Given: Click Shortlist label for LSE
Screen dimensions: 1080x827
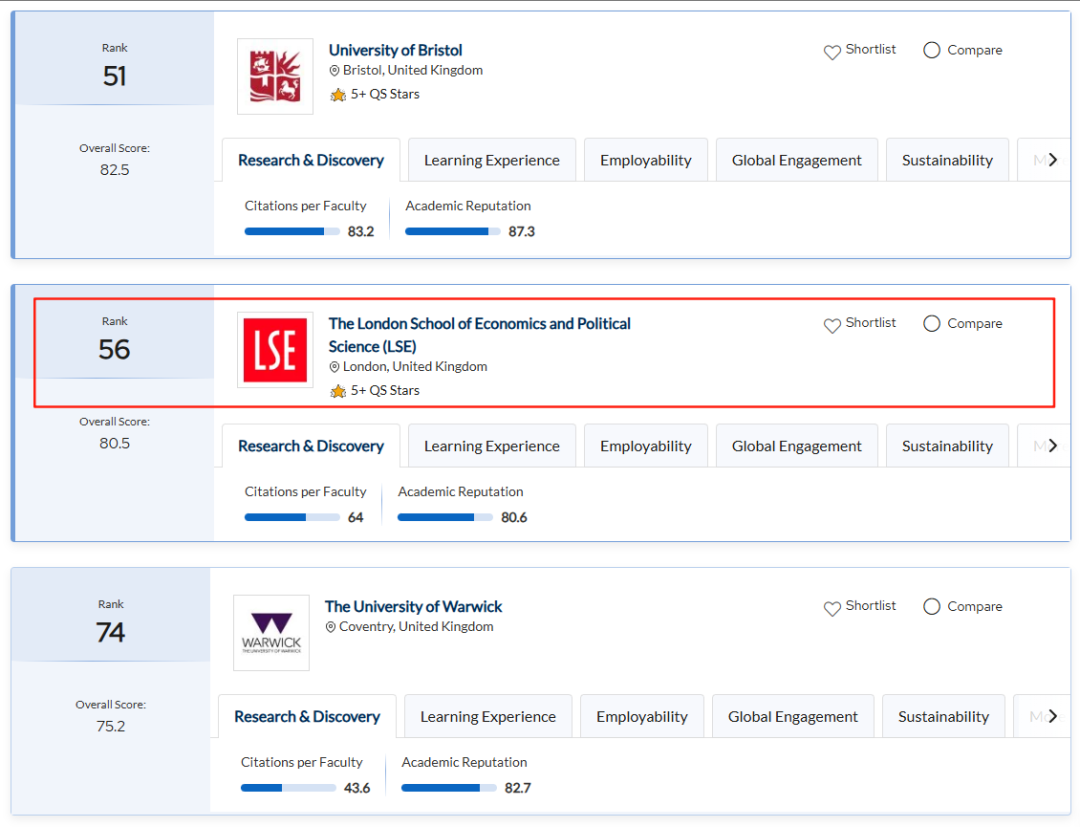Looking at the screenshot, I should [x=871, y=323].
